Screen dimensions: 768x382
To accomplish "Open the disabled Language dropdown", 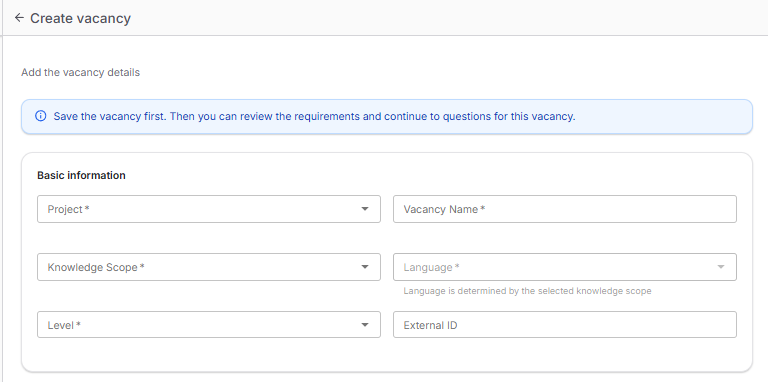I will click(x=565, y=267).
